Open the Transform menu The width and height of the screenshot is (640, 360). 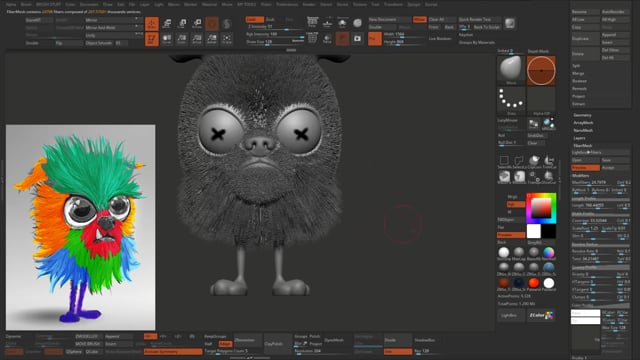(393, 4)
